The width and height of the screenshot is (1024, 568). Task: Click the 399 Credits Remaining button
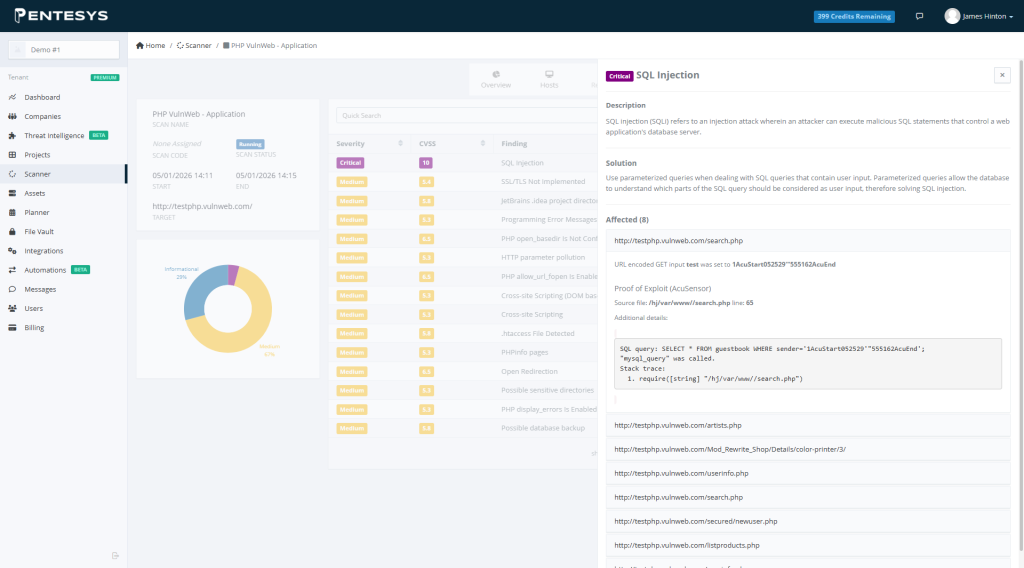point(853,17)
